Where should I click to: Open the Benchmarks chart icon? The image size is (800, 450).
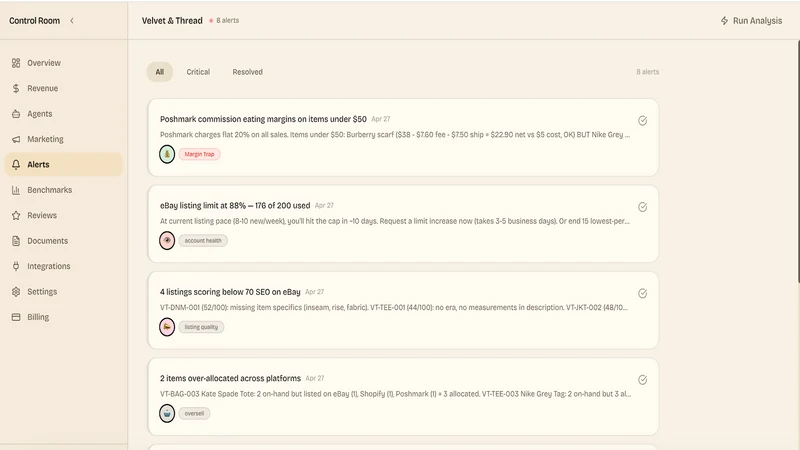(16, 190)
